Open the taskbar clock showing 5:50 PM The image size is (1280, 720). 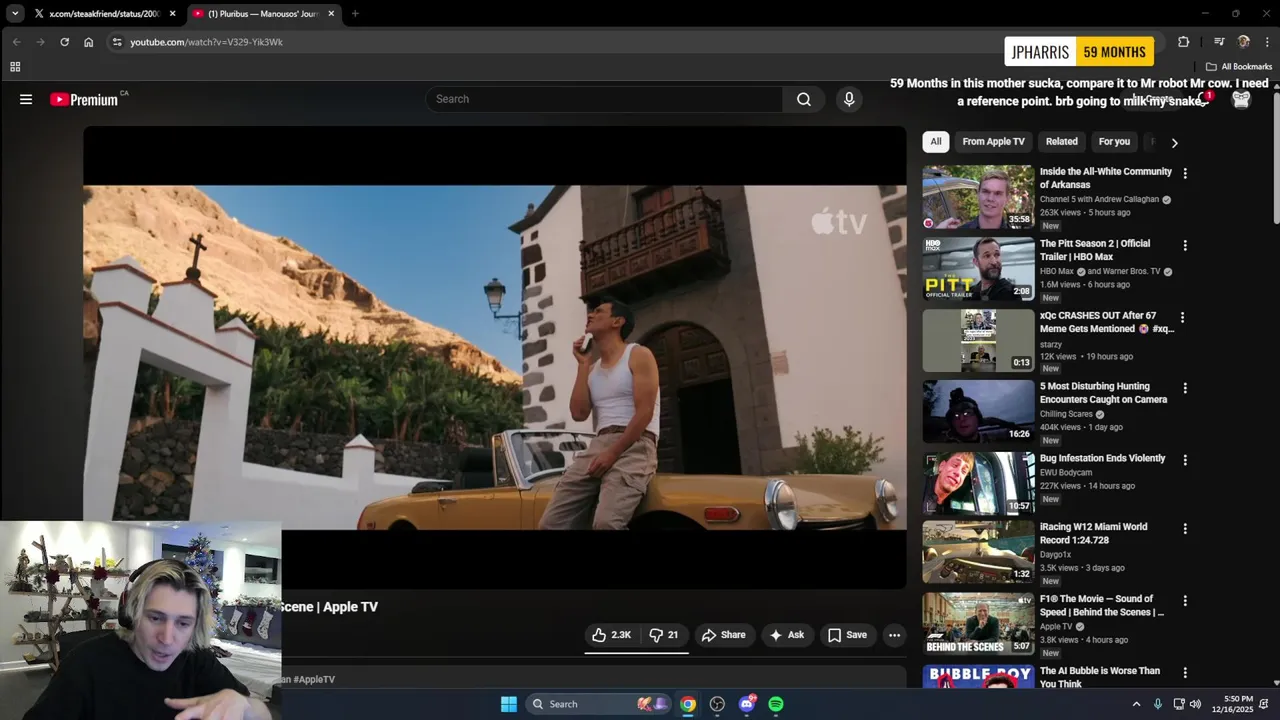pos(1232,704)
